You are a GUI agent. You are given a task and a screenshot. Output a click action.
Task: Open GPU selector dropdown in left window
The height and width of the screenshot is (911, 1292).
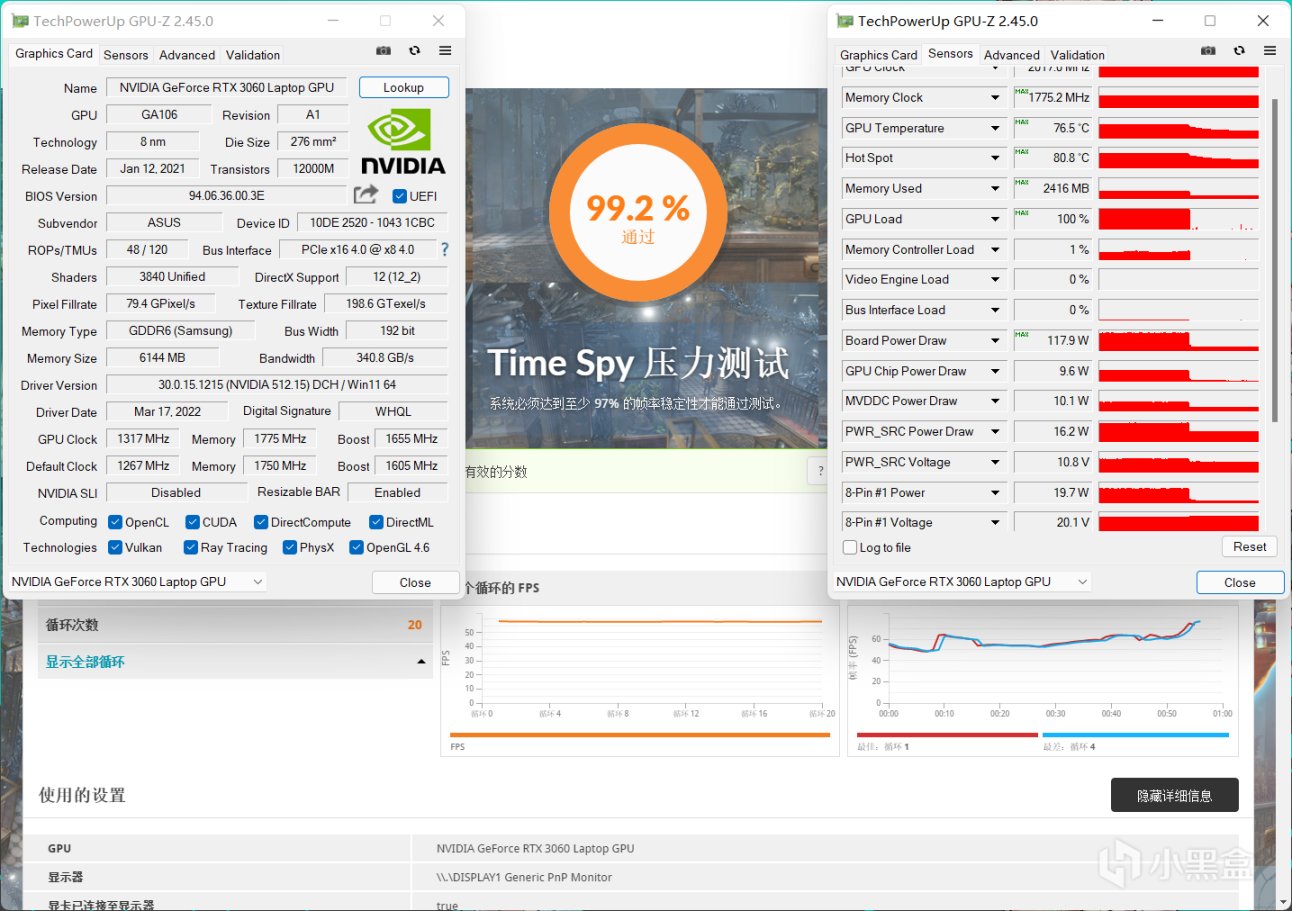pos(137,581)
